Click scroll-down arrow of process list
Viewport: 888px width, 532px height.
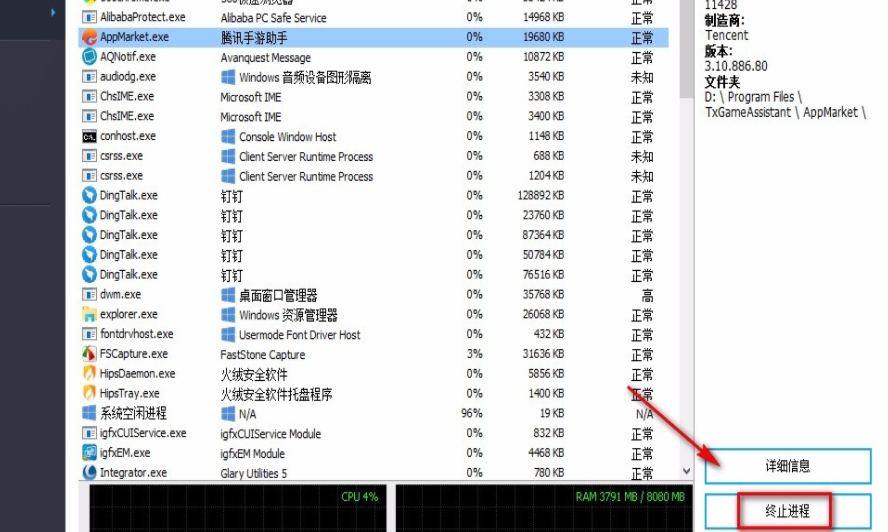click(686, 471)
